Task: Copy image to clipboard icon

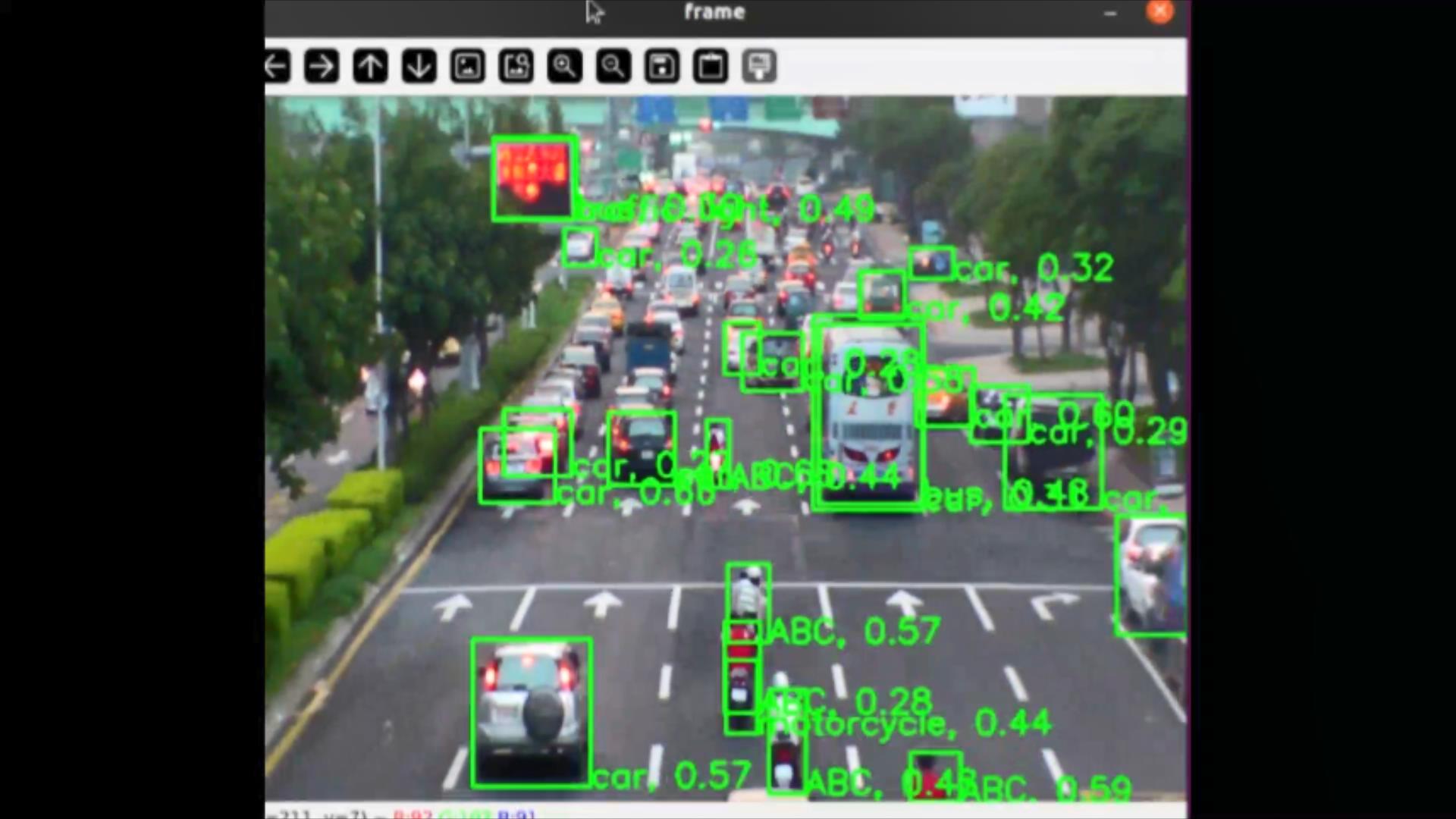Action: (711, 67)
